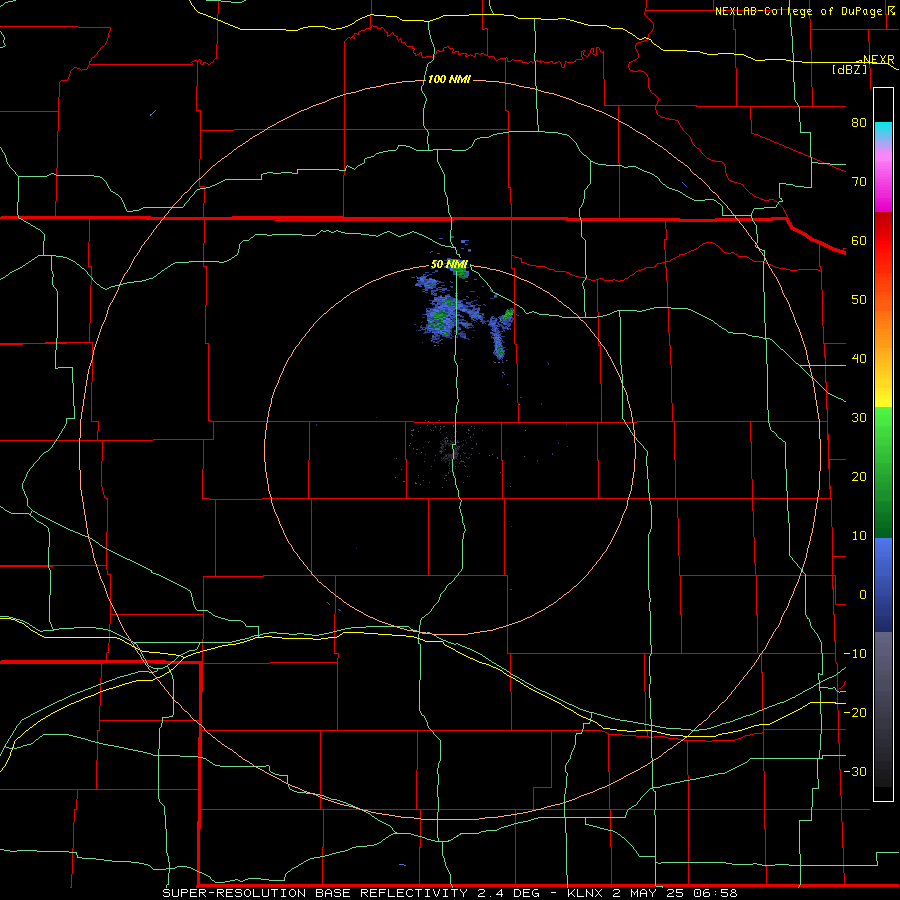The width and height of the screenshot is (900, 900).
Task: Click the 06:58 timestamp in the caption
Action: (715, 893)
